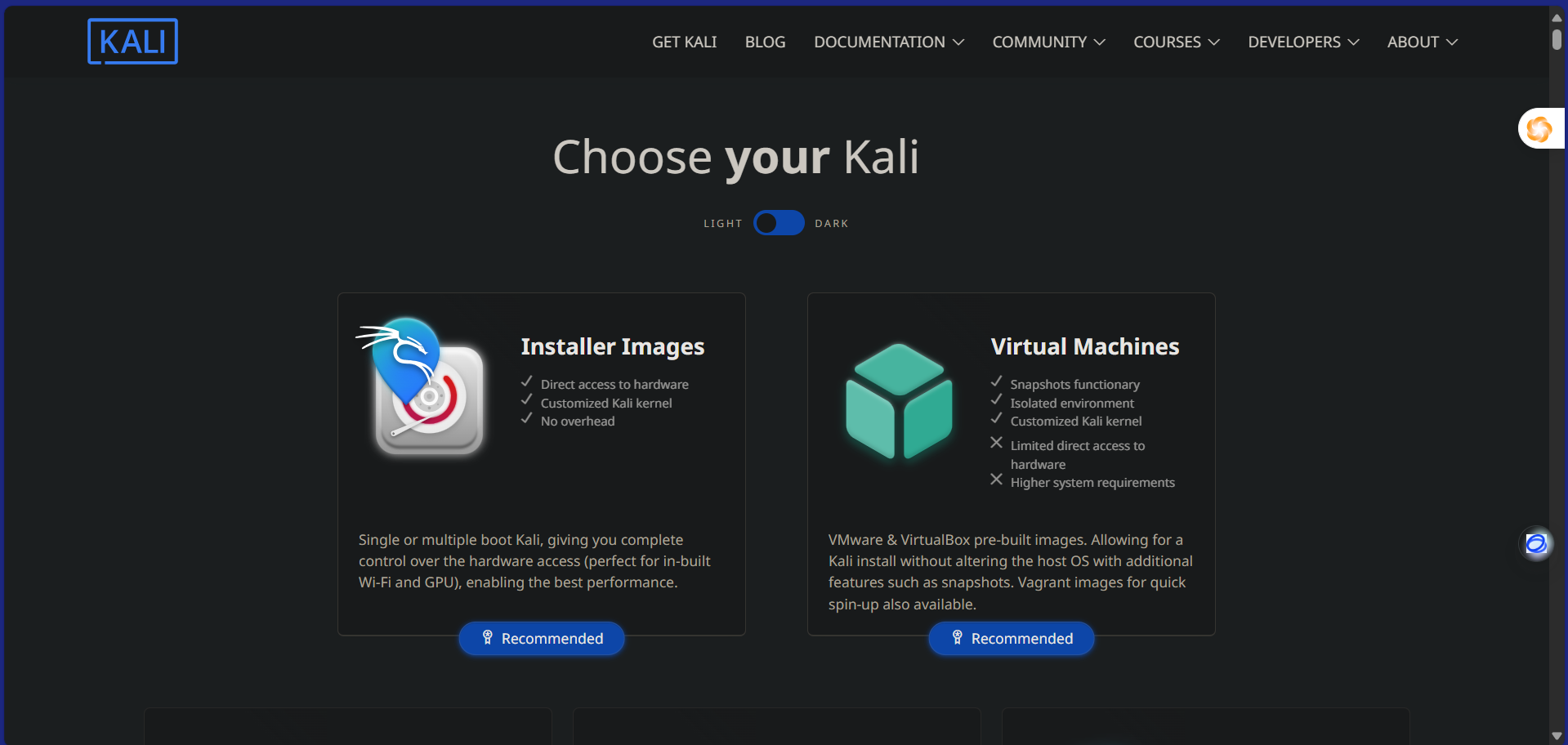Image resolution: width=1568 pixels, height=745 pixels.
Task: Click 'Customized Kali kernel' under Virtual Machines
Action: [x=1076, y=422]
